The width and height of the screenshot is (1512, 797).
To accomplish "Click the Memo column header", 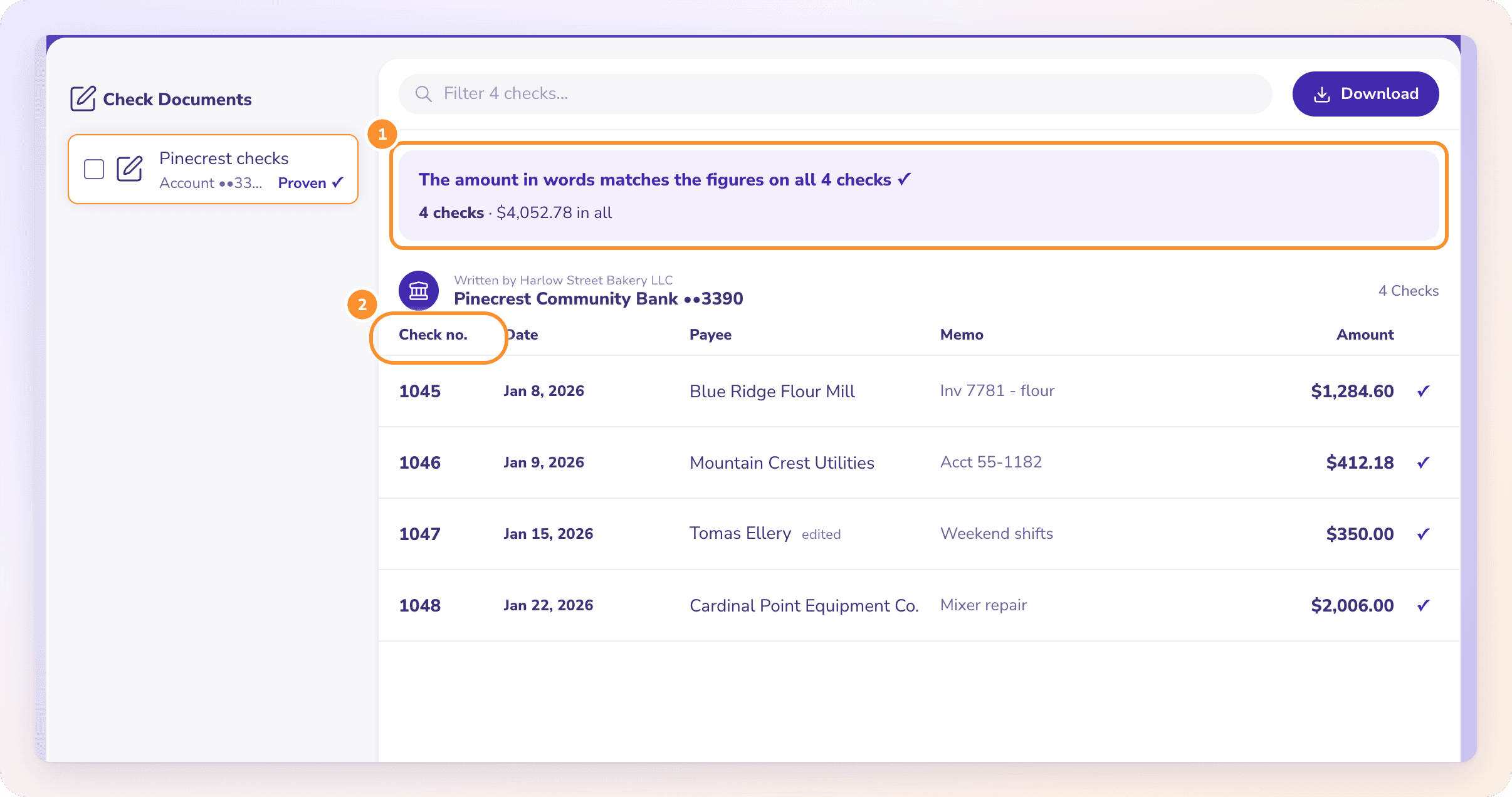I will pyautogui.click(x=962, y=335).
